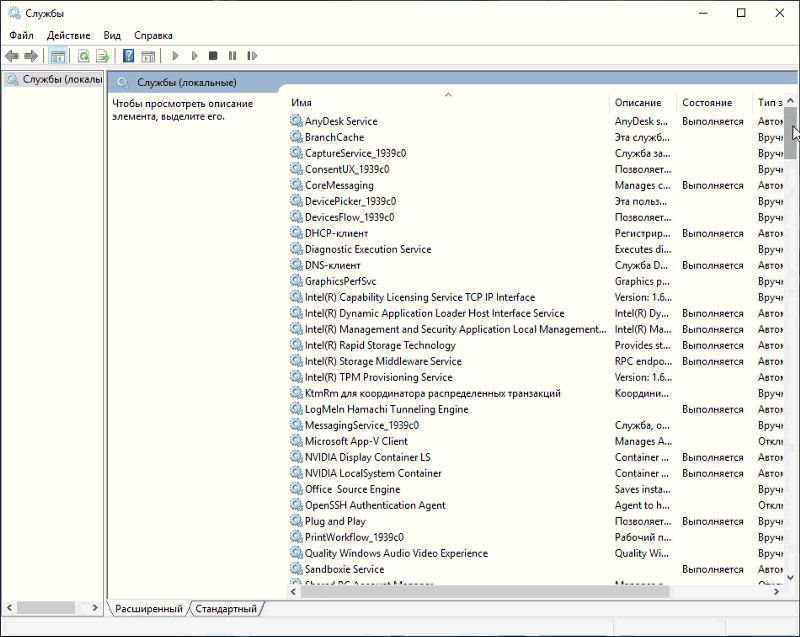Select Intel(R) Capability Licensing Service TCP IP Interface
This screenshot has height=637, width=800.
[x=420, y=297]
